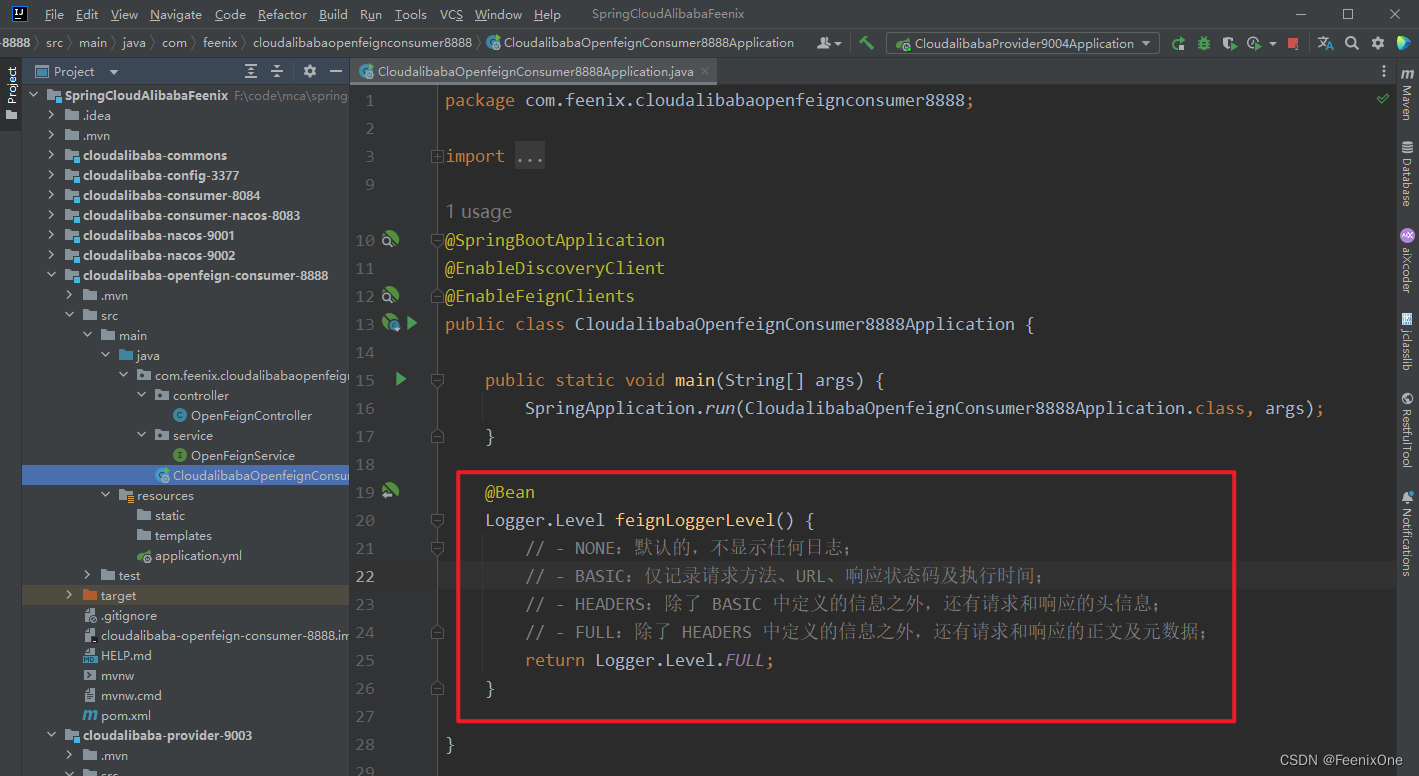The image size is (1419, 776).
Task: Open dropdown arrow beside profiler run icon
Action: click(1272, 44)
